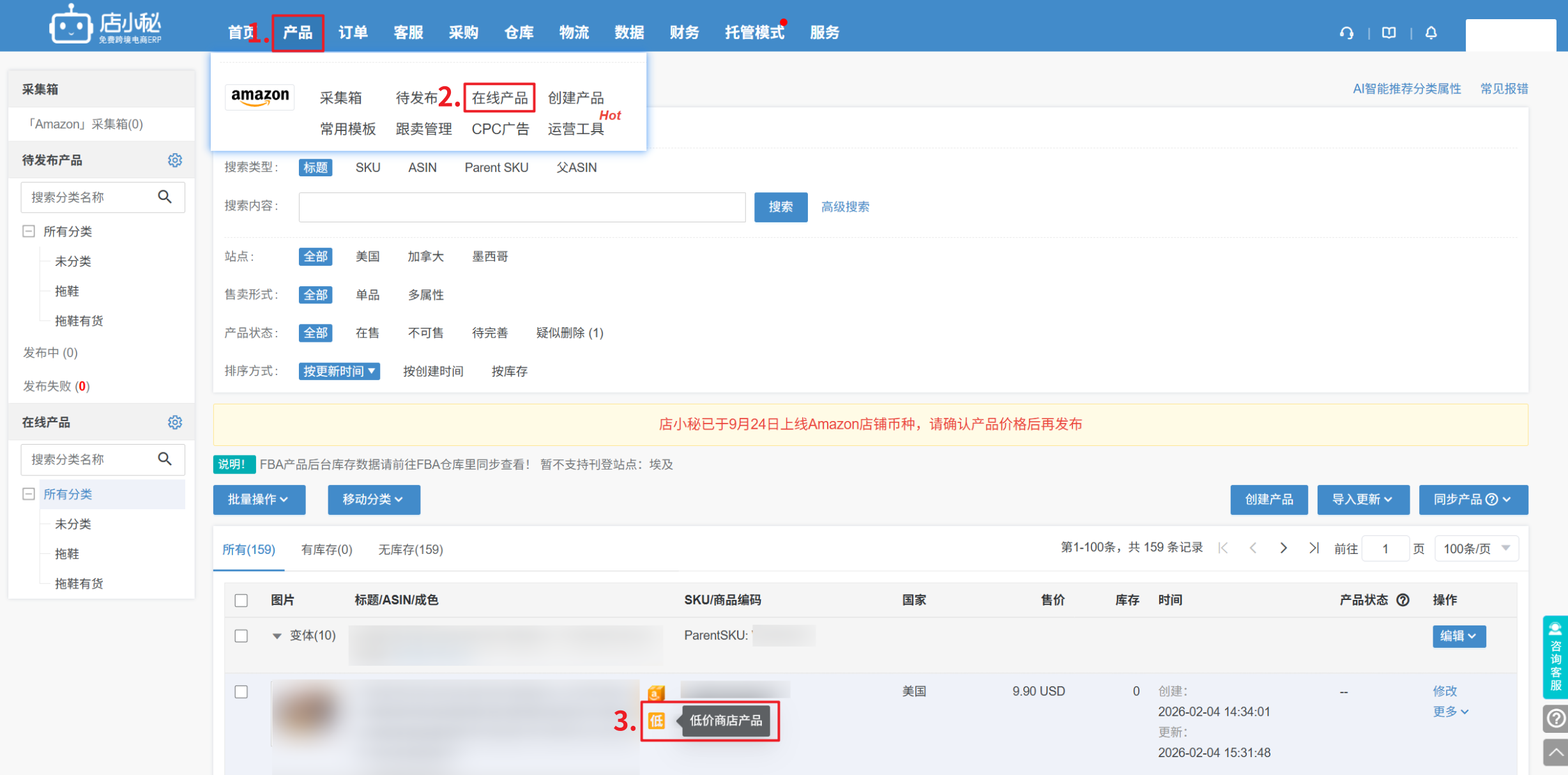Check the 变体(10) parent row checkbox
This screenshot has width=1568, height=775.
(x=241, y=636)
